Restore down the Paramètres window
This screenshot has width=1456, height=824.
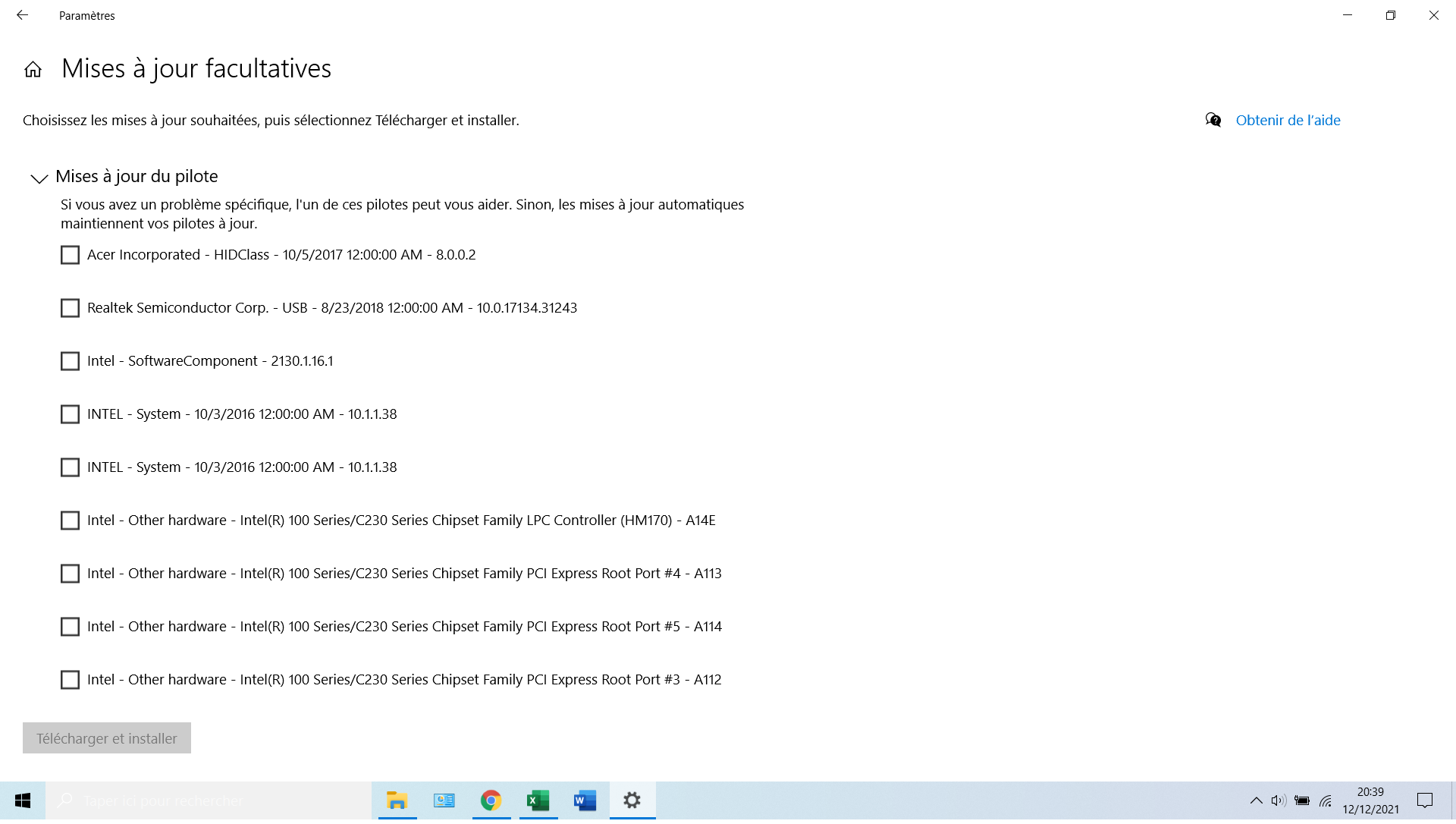[x=1391, y=15]
